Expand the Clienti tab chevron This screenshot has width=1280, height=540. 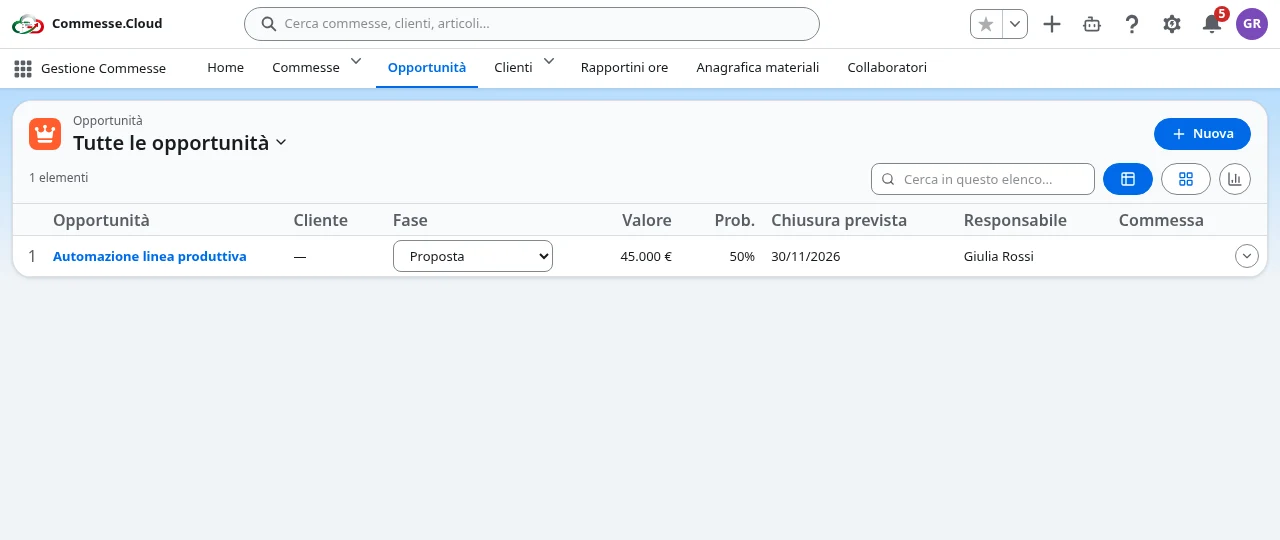click(549, 62)
